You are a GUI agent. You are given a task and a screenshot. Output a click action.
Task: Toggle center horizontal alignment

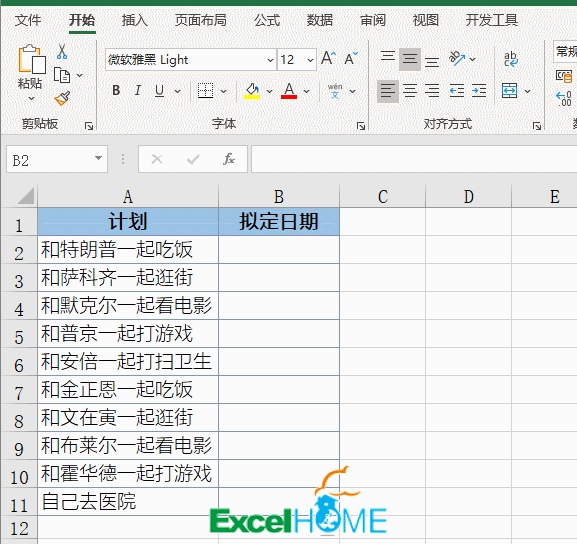coord(410,91)
